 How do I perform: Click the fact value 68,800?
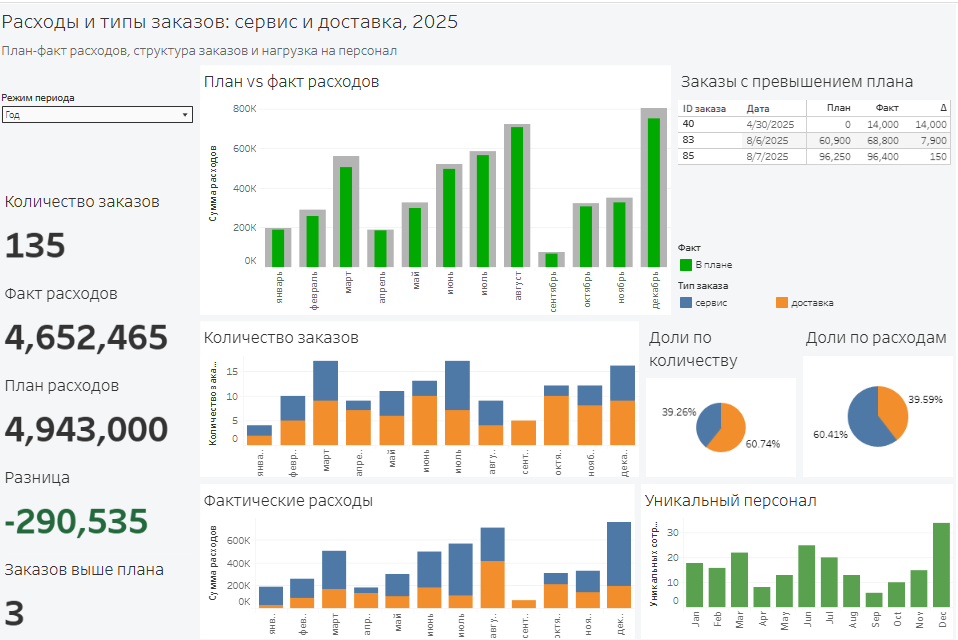tap(883, 140)
